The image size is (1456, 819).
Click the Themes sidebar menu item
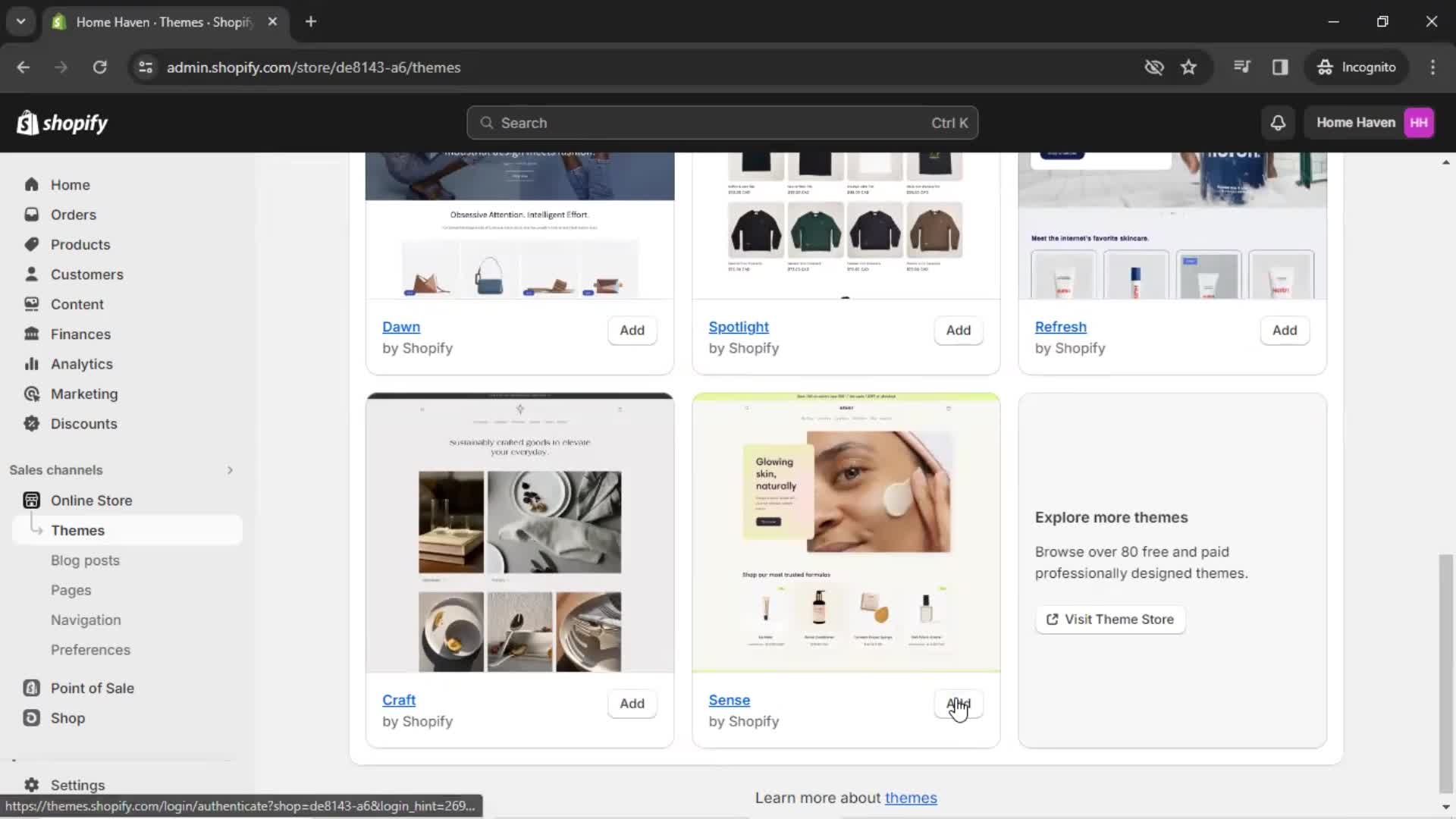point(77,530)
